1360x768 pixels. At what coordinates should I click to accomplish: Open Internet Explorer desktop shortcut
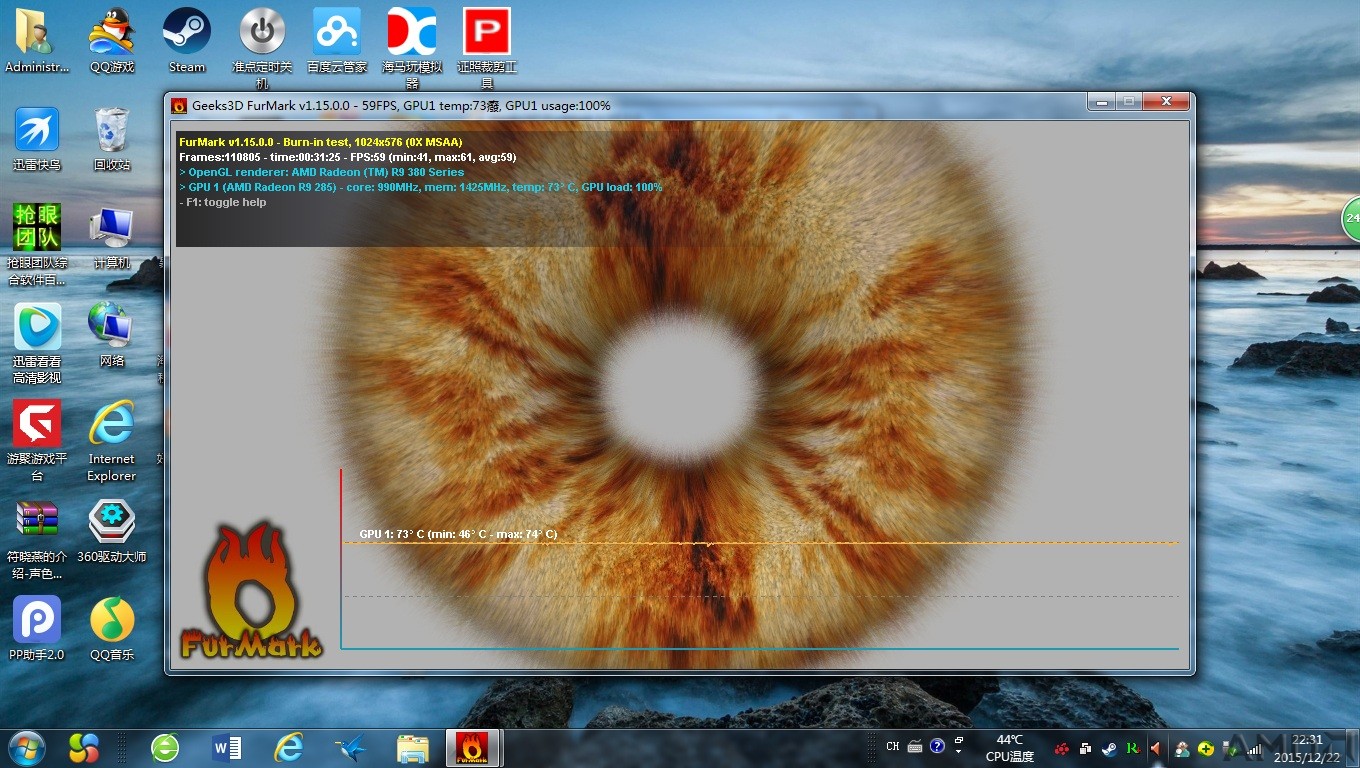click(112, 441)
